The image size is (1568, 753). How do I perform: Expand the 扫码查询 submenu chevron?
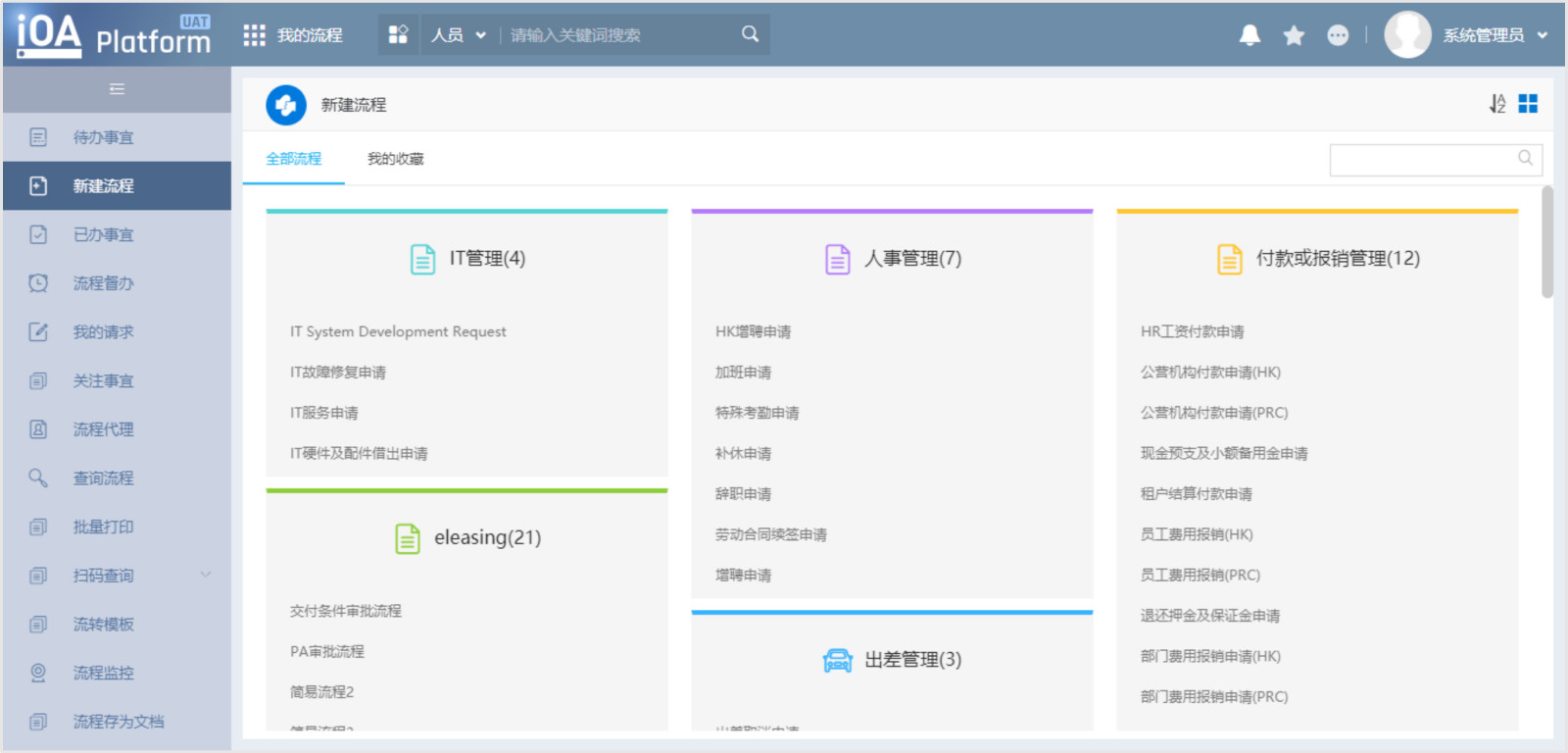206,575
